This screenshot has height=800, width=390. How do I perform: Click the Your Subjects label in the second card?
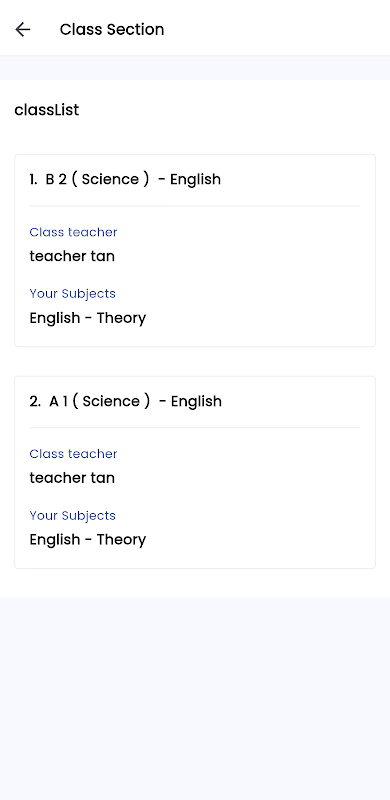coord(72,515)
